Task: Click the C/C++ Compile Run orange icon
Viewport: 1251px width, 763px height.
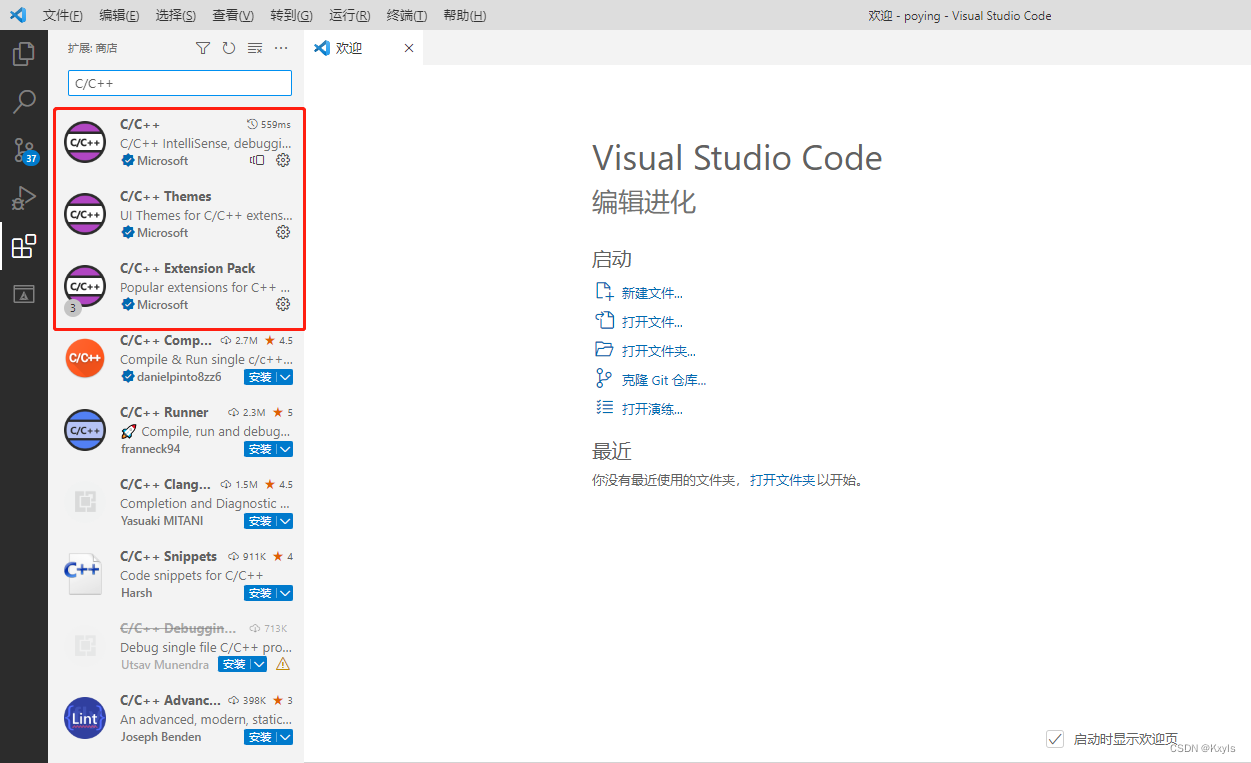Action: [x=85, y=358]
